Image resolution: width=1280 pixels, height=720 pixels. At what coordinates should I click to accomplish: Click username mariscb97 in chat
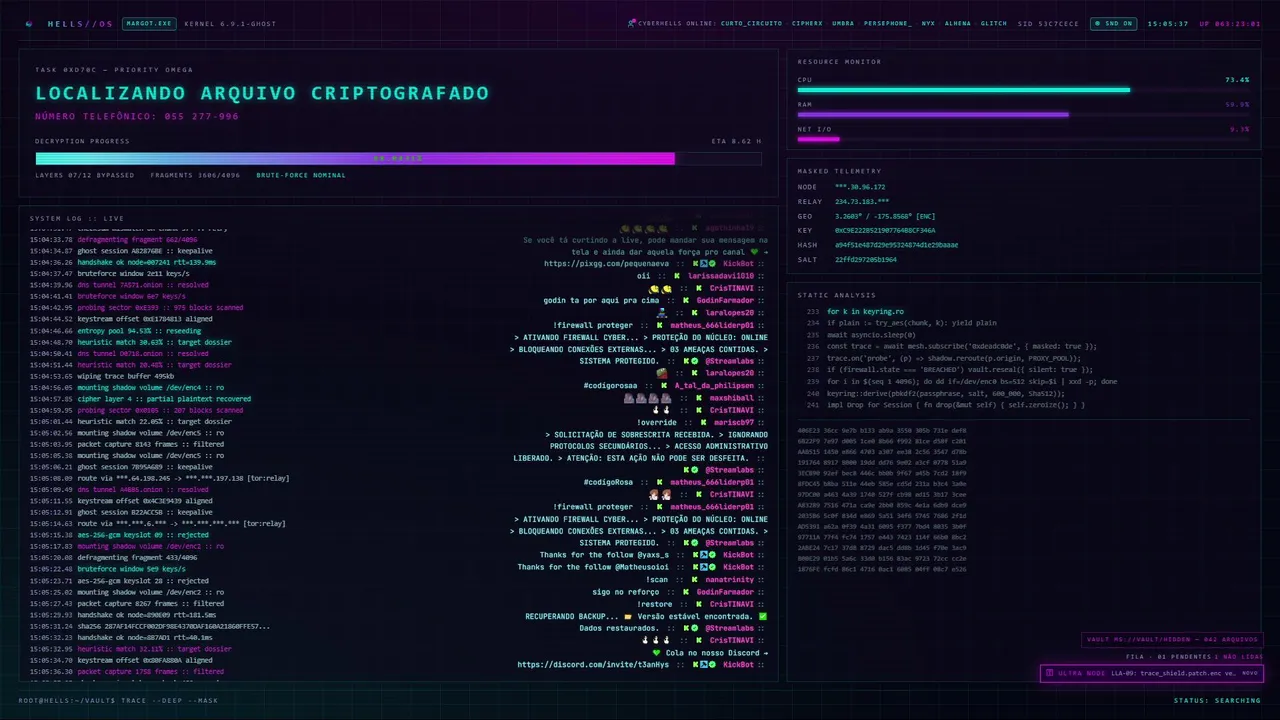click(735, 422)
